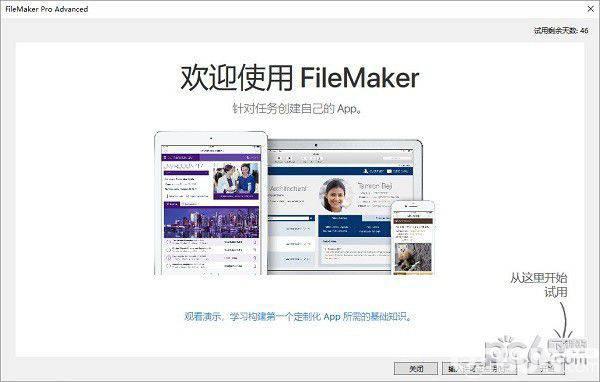Open the demo link about building first custom App
The height and width of the screenshot is (382, 600).
pos(298,317)
